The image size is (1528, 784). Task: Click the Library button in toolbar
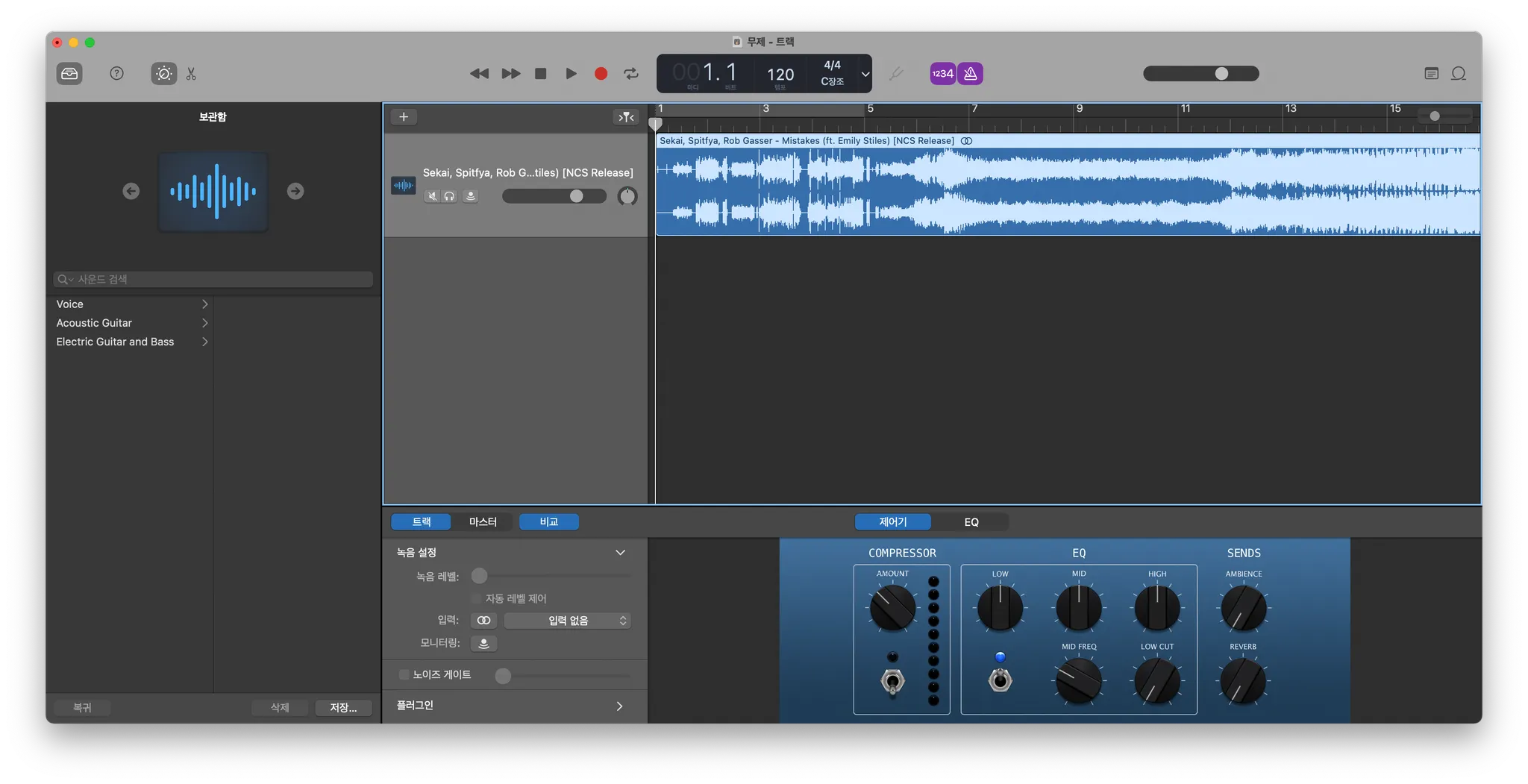[x=69, y=73]
